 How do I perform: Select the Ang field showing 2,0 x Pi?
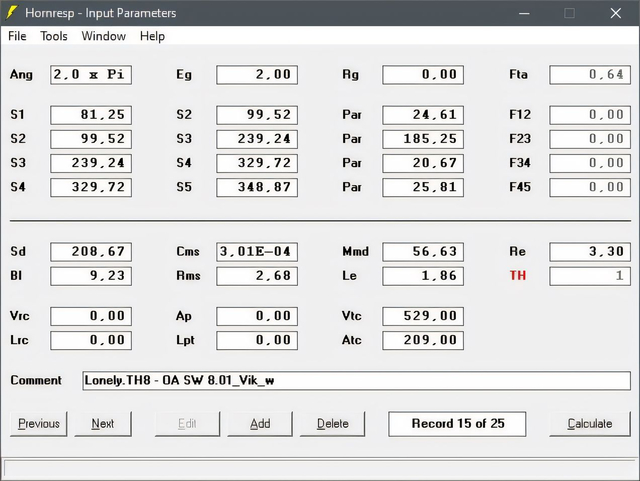91,75
